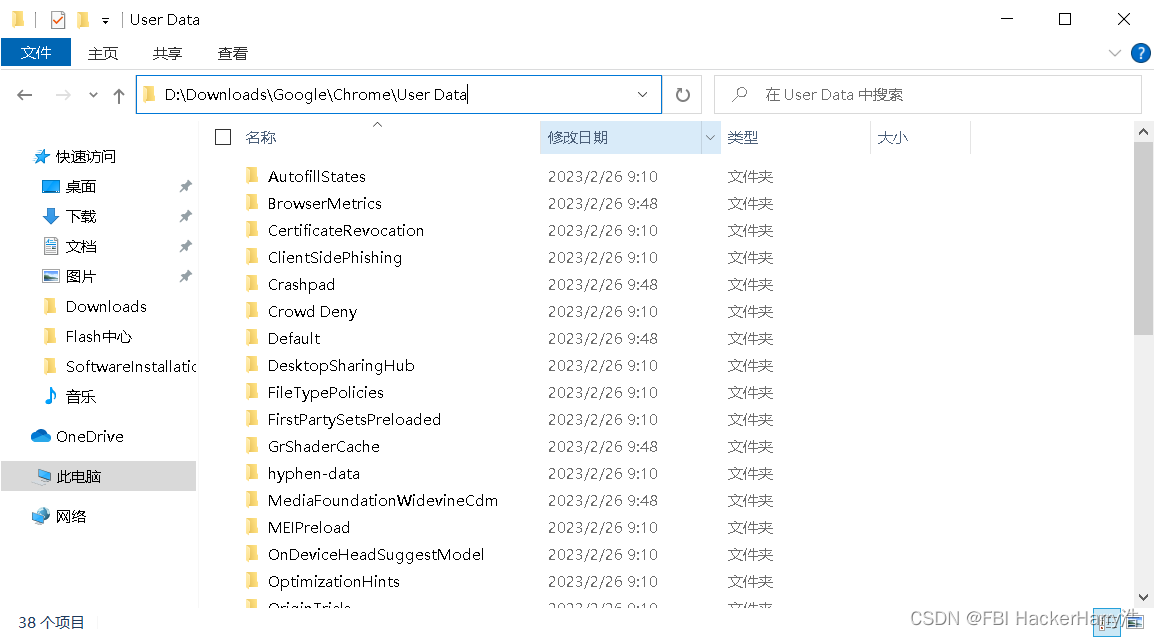Click the New Folder icon in title bar
Image resolution: width=1155 pixels, height=638 pixels.
[83, 20]
